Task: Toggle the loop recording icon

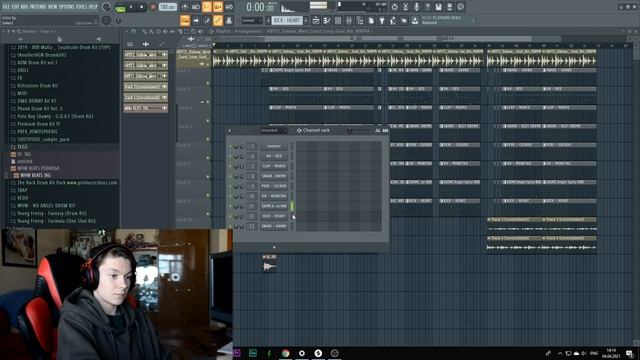Action: pyautogui.click(x=229, y=7)
